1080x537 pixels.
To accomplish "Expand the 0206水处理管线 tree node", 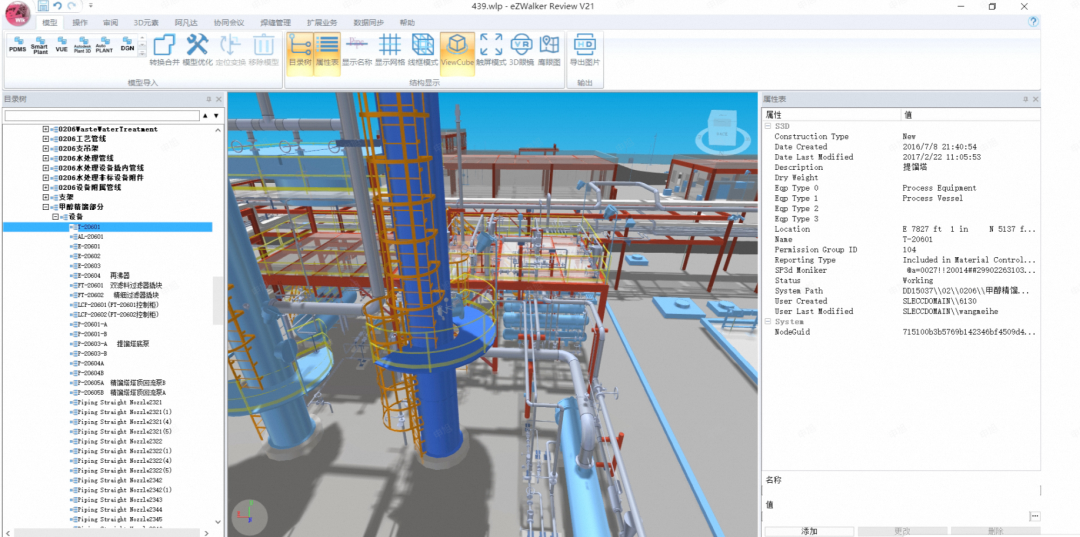I will (45, 158).
